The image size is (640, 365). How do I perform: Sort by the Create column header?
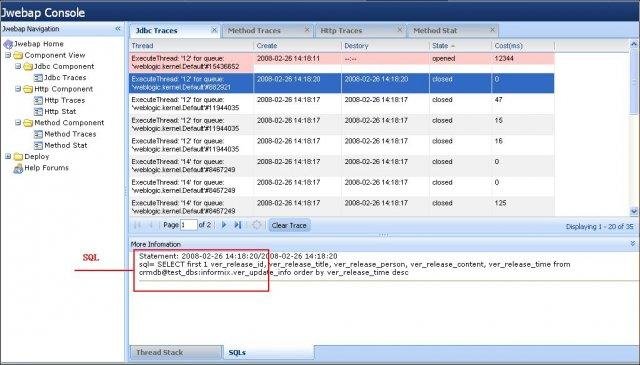[298, 46]
